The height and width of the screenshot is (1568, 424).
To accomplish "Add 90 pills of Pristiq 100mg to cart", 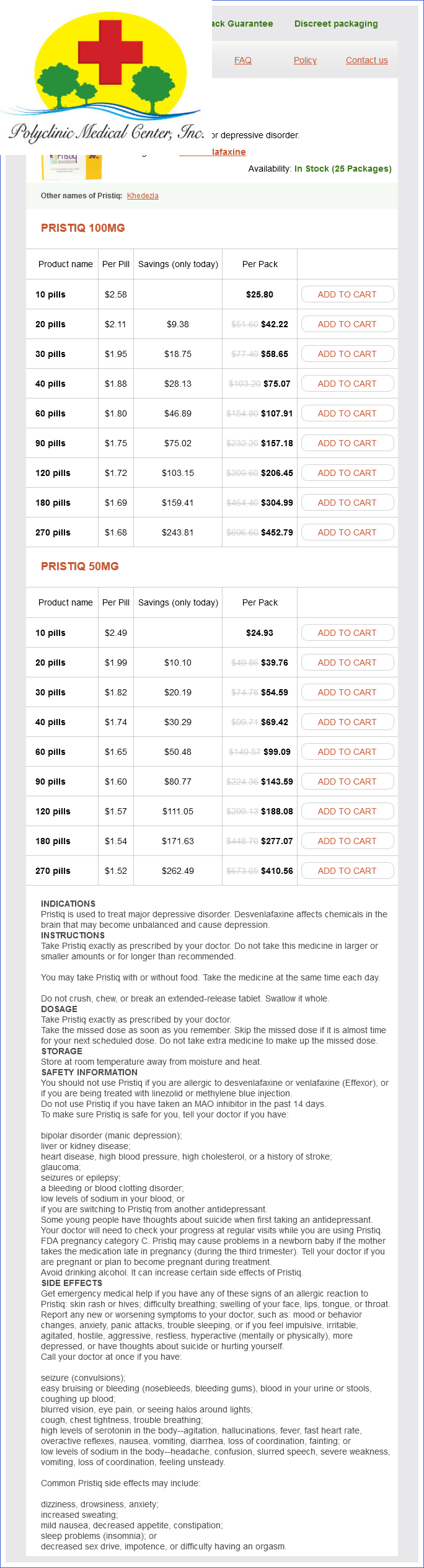I will tap(347, 443).
